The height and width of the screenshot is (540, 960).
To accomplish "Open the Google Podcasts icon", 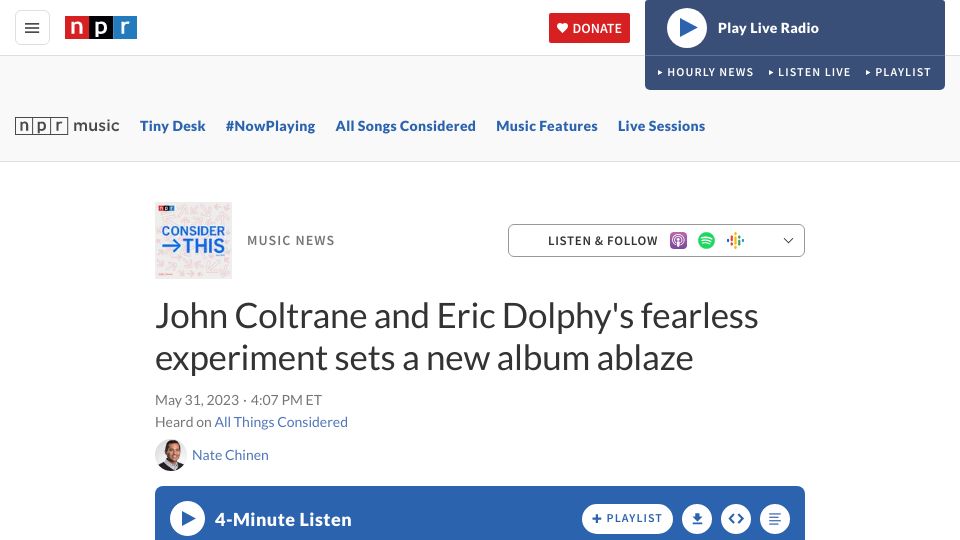I will pyautogui.click(x=735, y=241).
